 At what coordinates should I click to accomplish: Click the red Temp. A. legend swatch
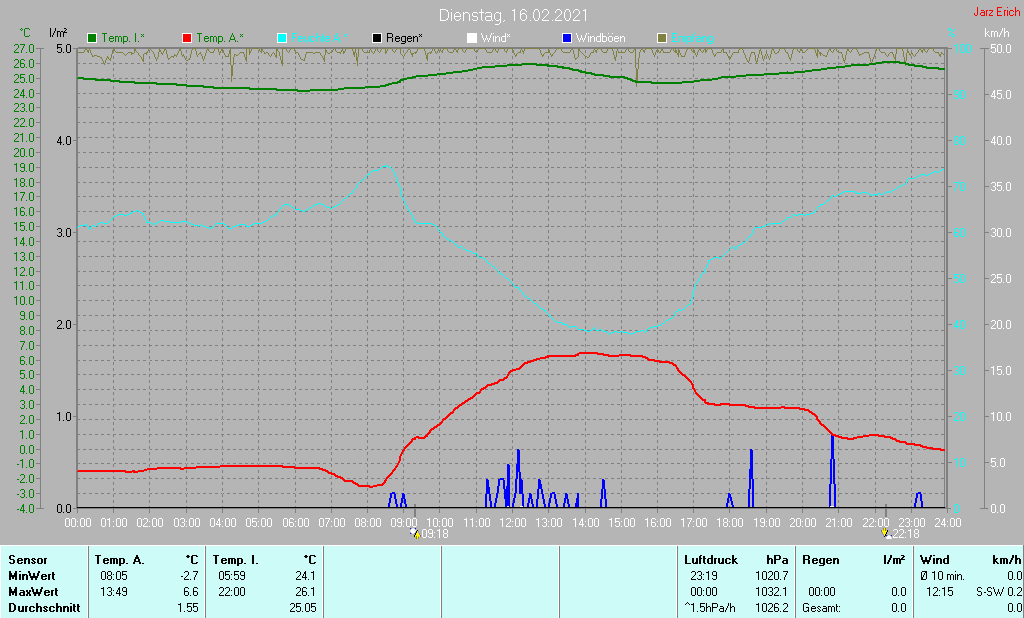187,39
